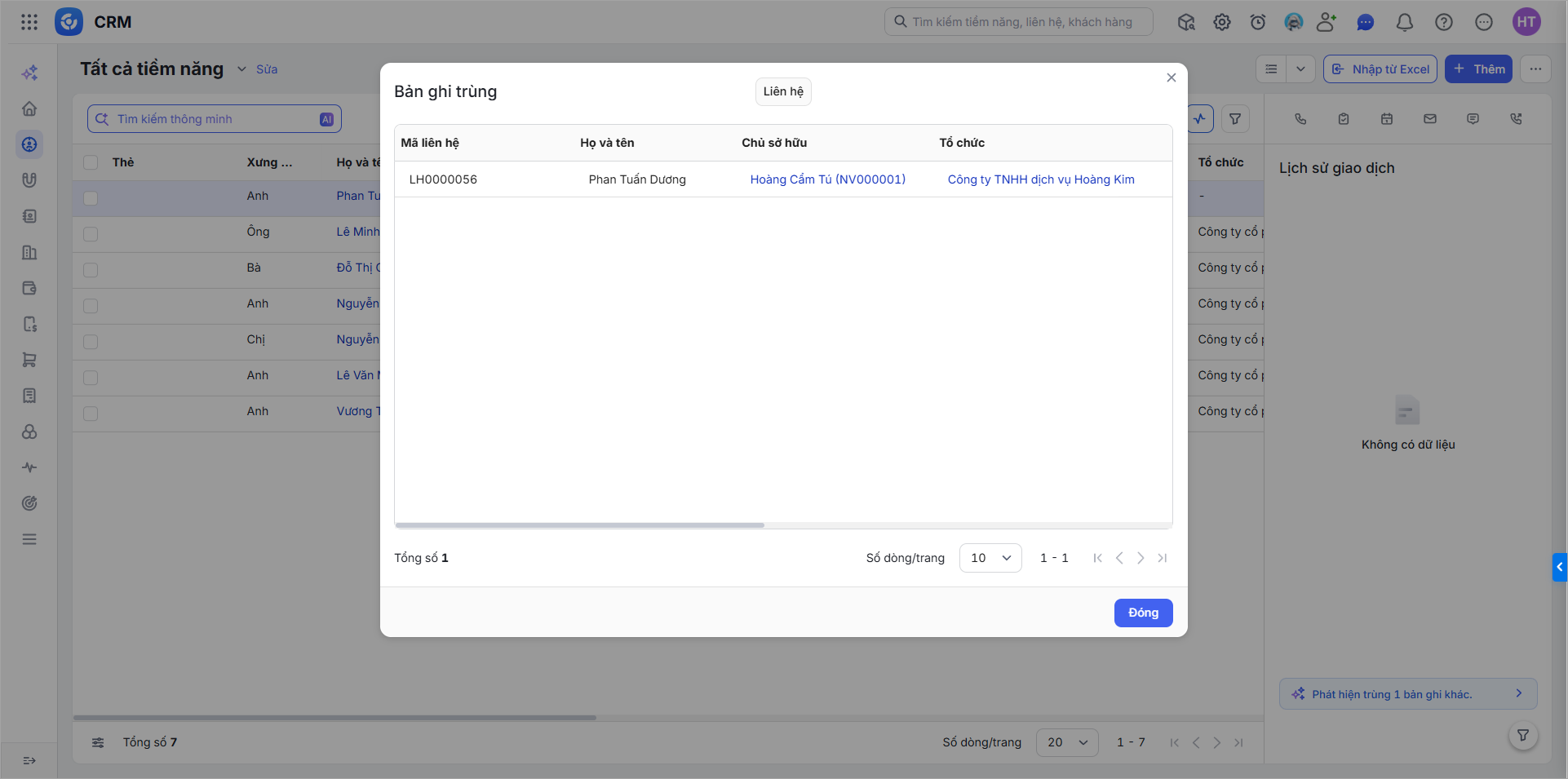Tick the checkbox for the Anh Lê Văn row
Viewport: 1568px width, 779px height.
[x=91, y=378]
